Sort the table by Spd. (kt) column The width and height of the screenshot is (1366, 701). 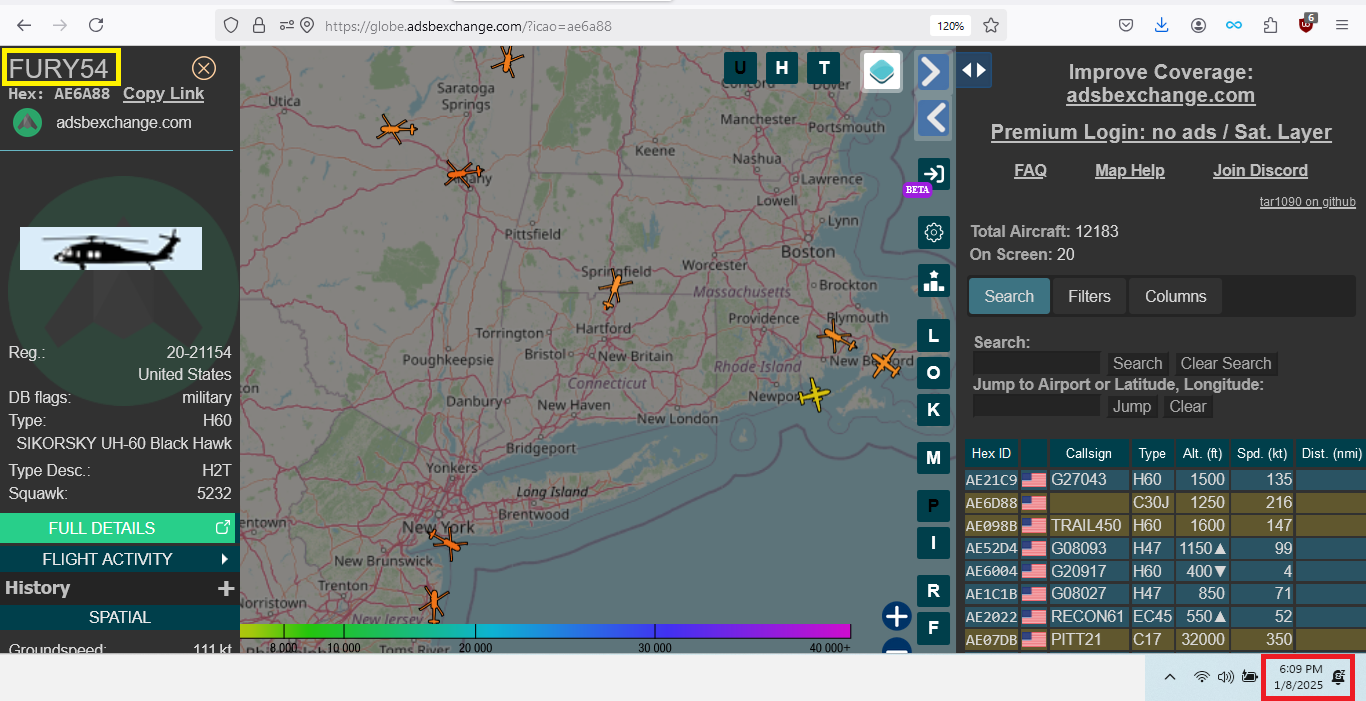pyautogui.click(x=1262, y=454)
